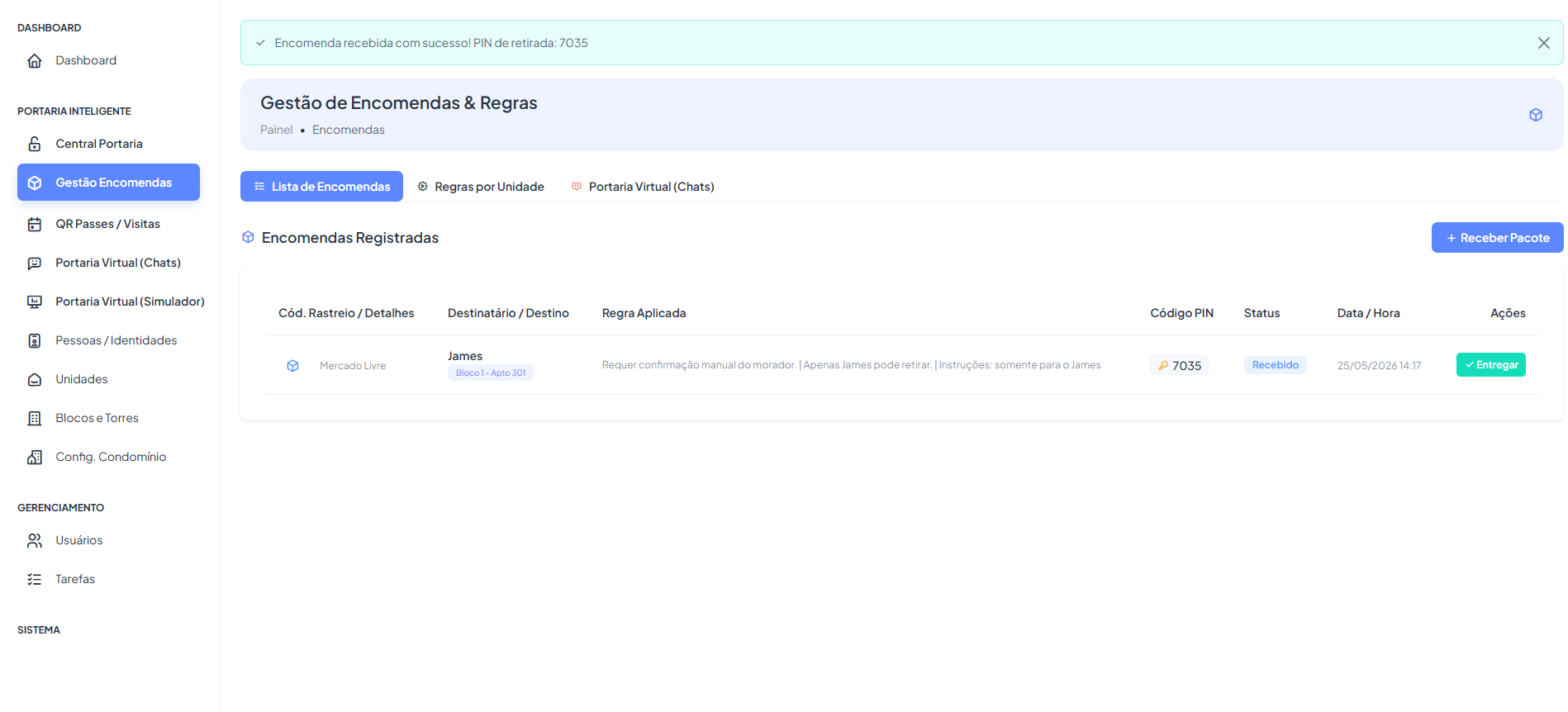Open the Painel breadcrumb link

(x=276, y=130)
